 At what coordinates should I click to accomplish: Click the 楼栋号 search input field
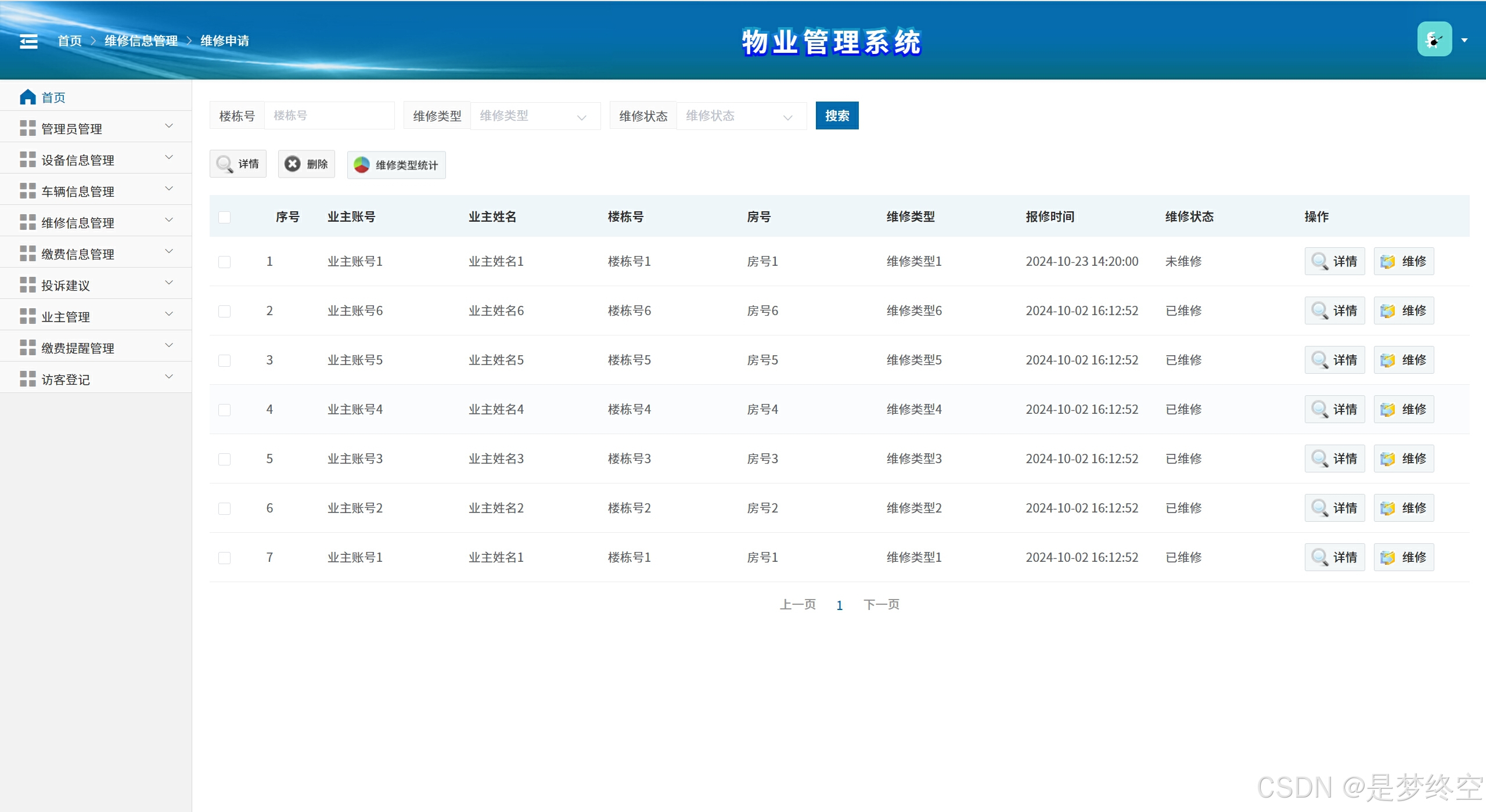(329, 116)
